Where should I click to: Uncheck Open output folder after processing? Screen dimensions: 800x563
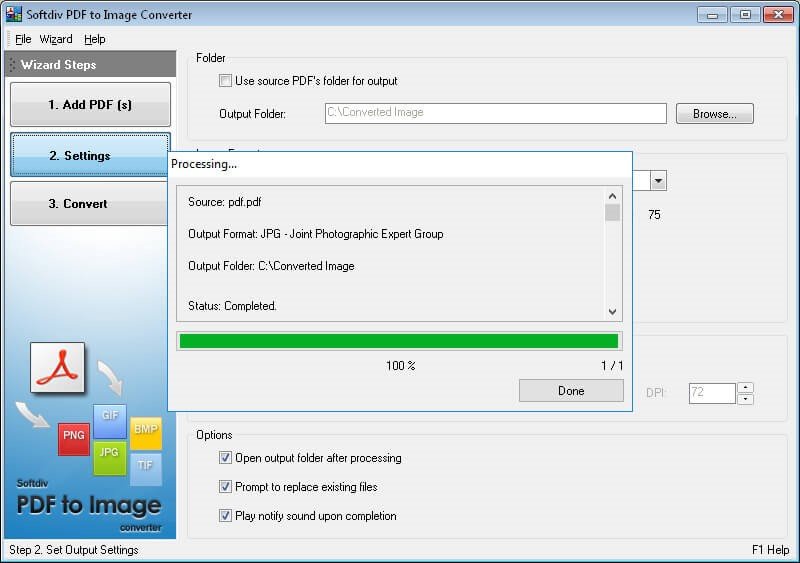pos(225,458)
